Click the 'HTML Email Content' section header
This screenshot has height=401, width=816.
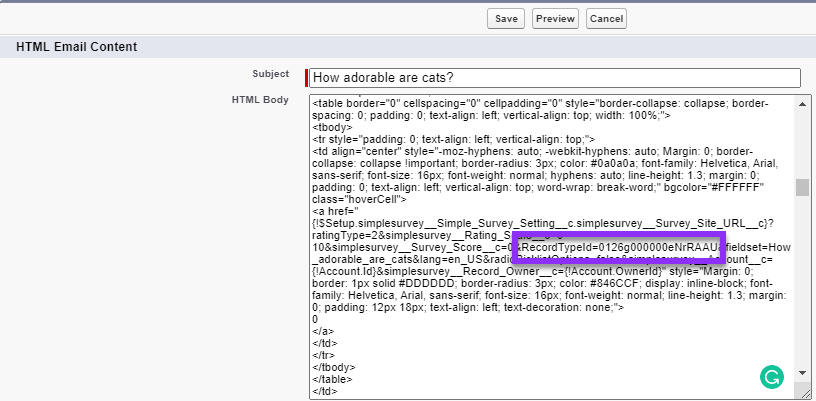[76, 47]
